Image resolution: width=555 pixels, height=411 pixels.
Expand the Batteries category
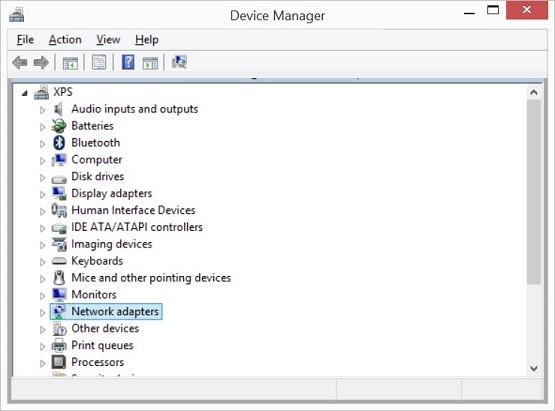click(x=42, y=127)
